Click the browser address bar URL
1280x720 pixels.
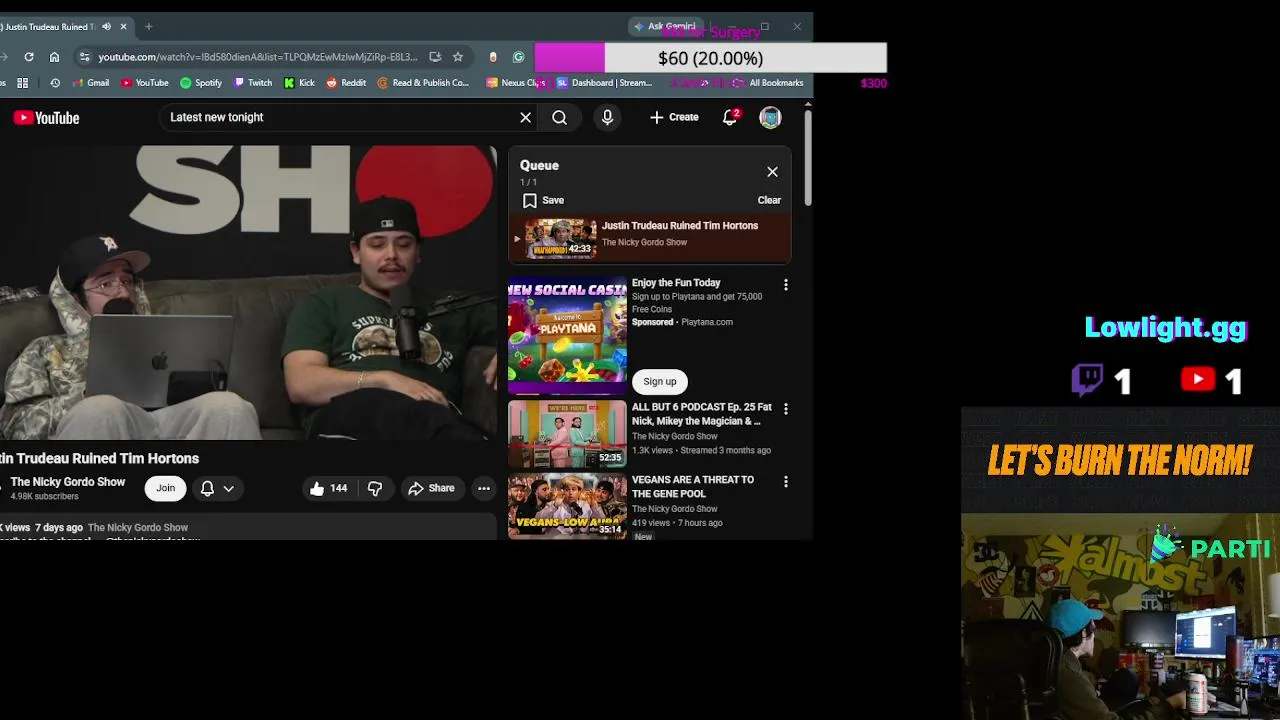(258, 57)
